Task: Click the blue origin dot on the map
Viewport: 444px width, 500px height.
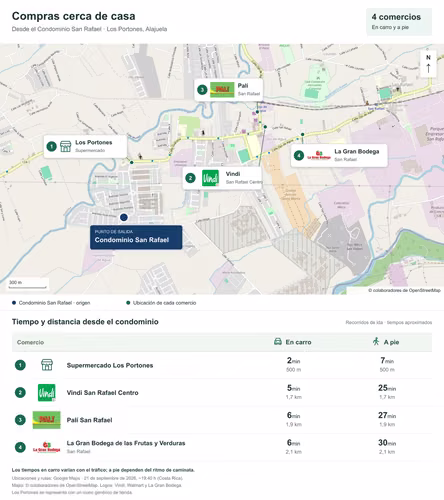Action: point(124,217)
